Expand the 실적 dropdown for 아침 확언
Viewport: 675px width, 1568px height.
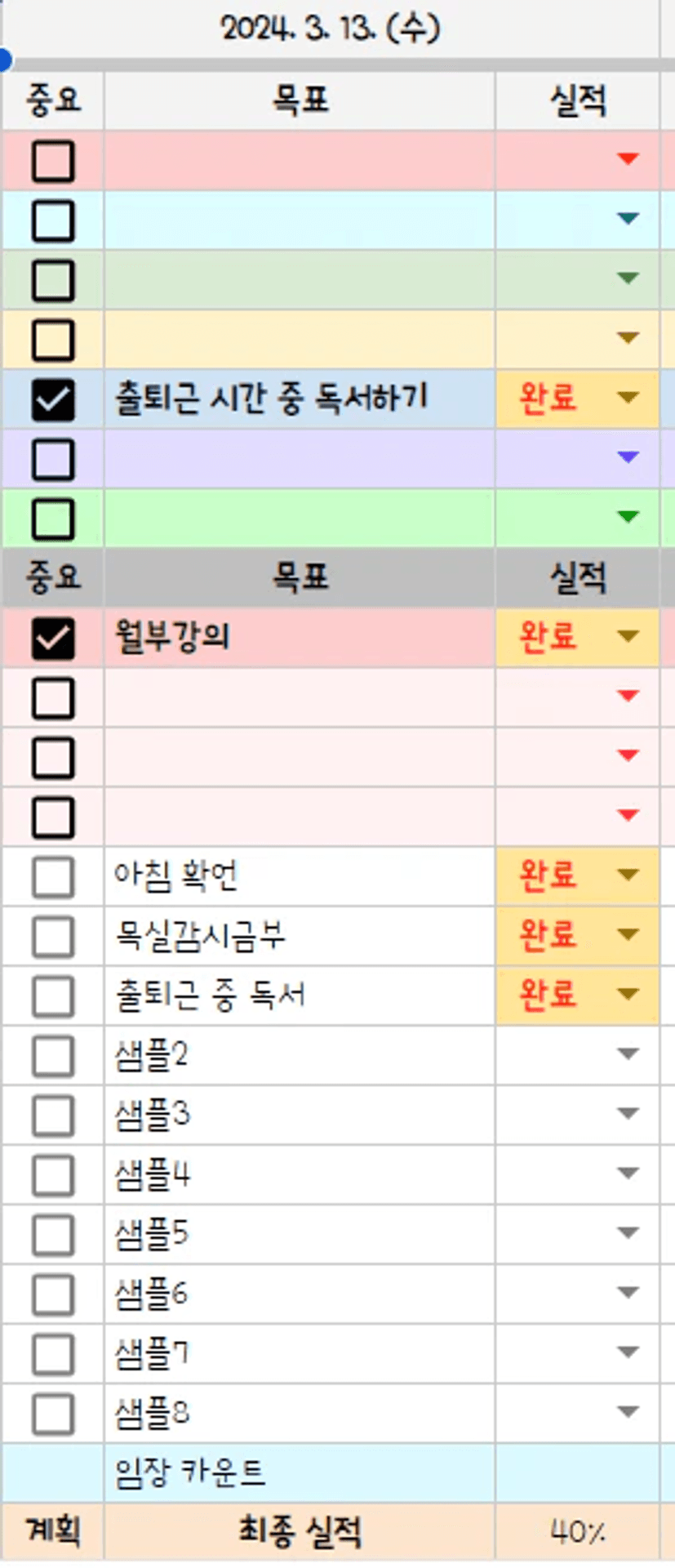point(628,875)
